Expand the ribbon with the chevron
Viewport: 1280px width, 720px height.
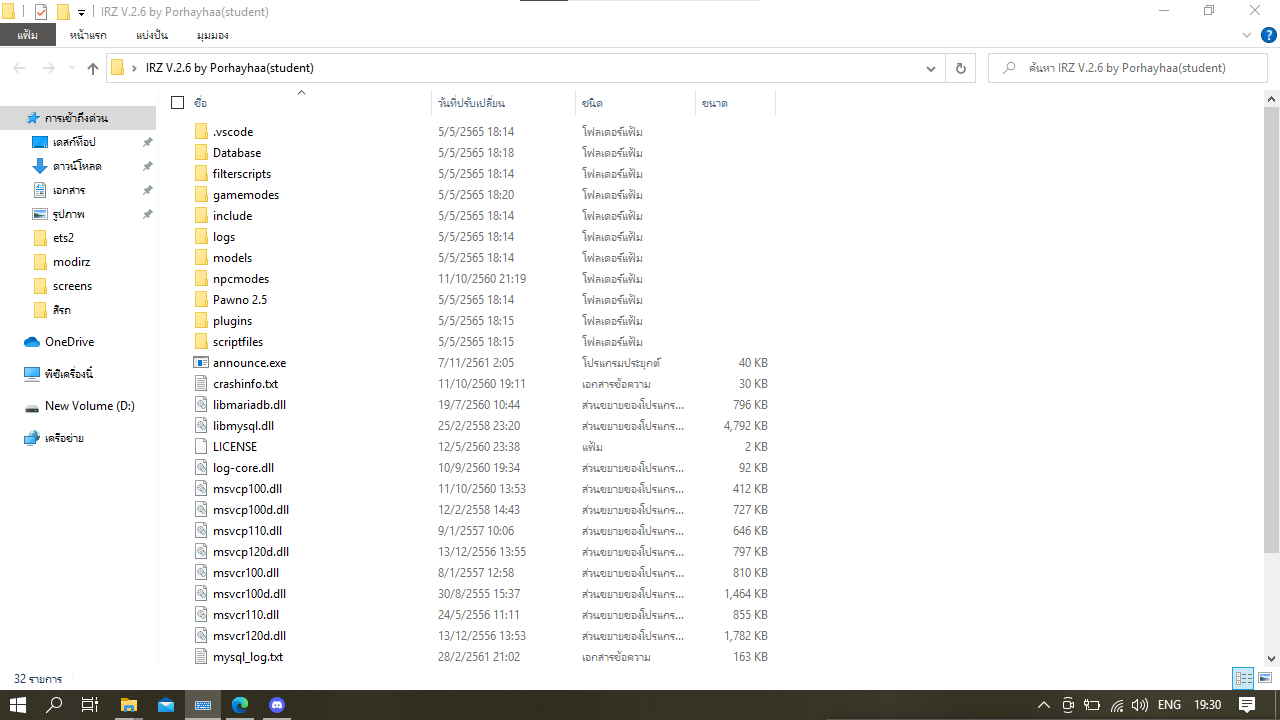[1247, 35]
